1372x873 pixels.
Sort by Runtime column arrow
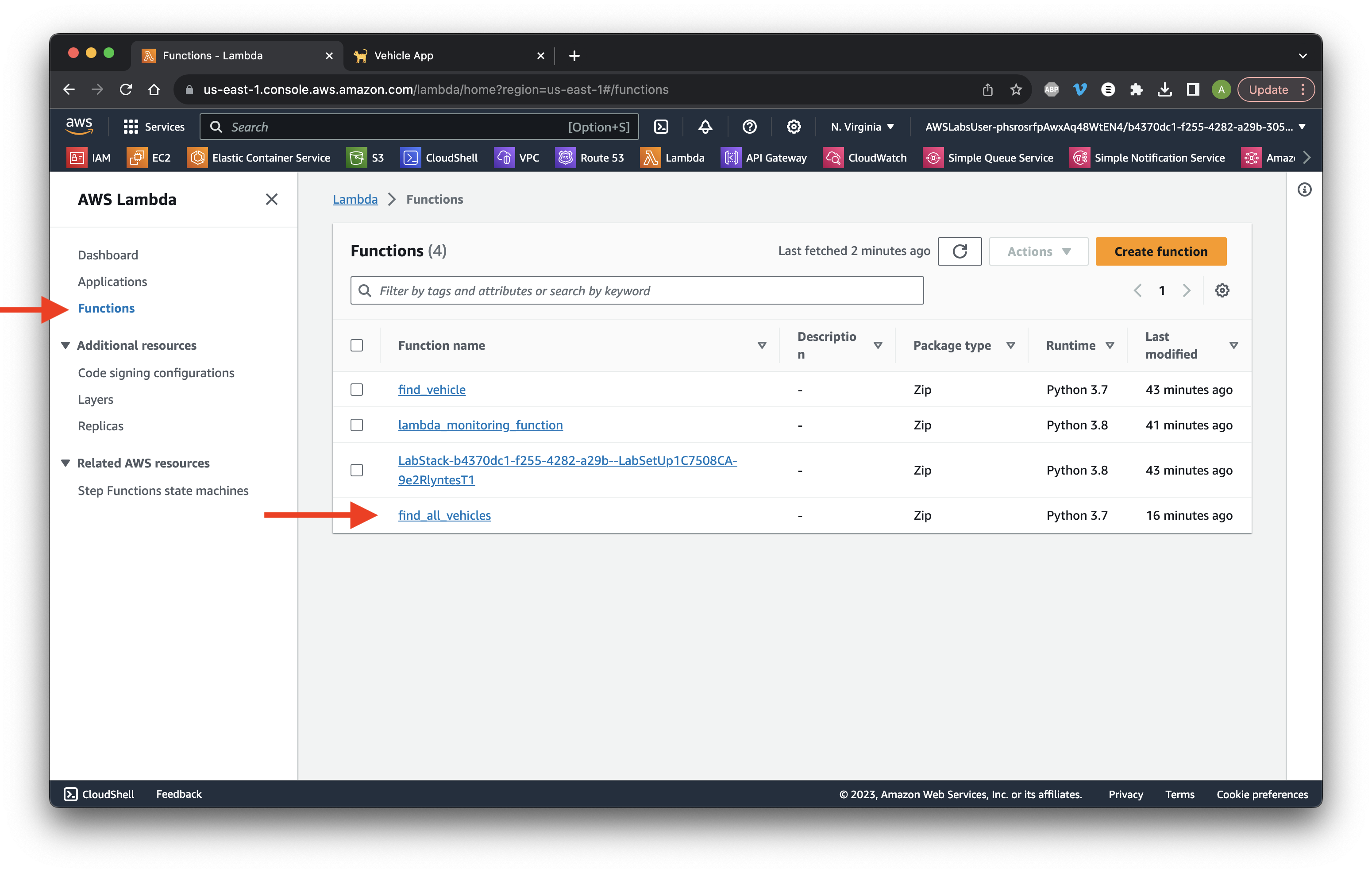coord(1110,345)
